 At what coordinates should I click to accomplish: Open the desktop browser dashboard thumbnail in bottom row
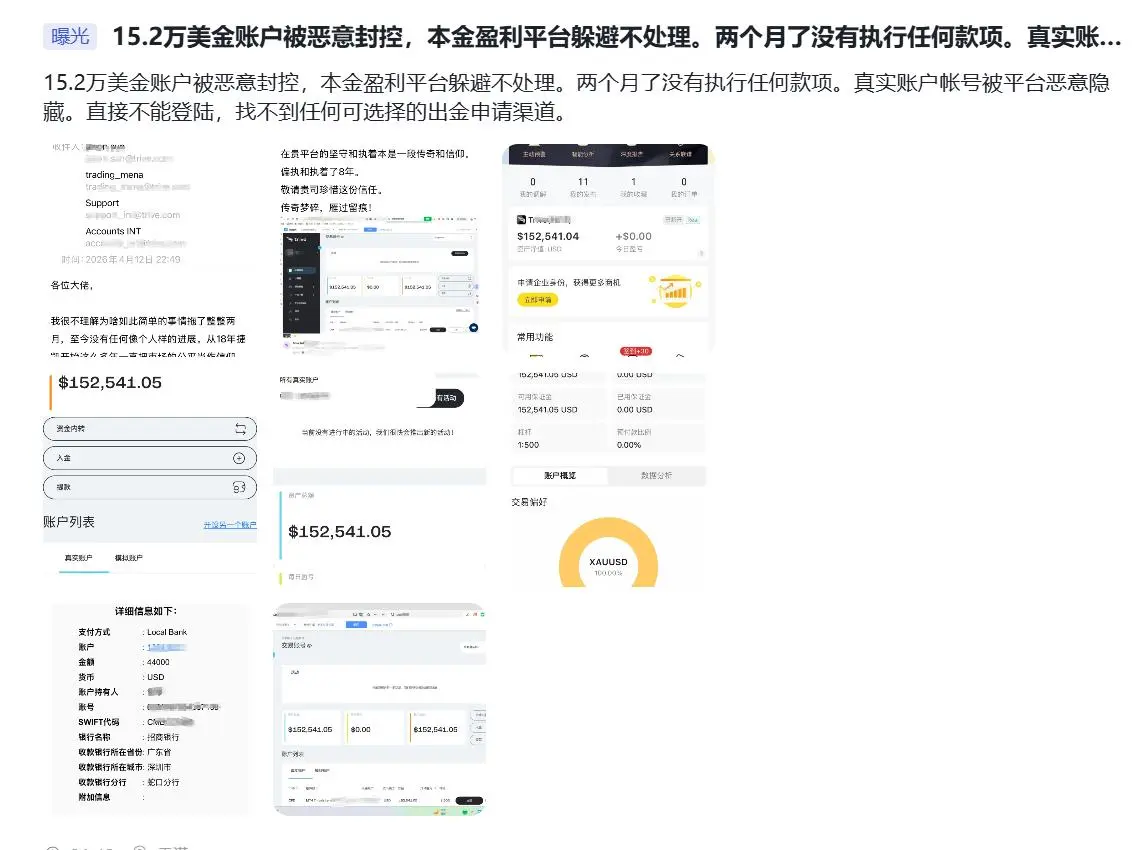coord(379,710)
